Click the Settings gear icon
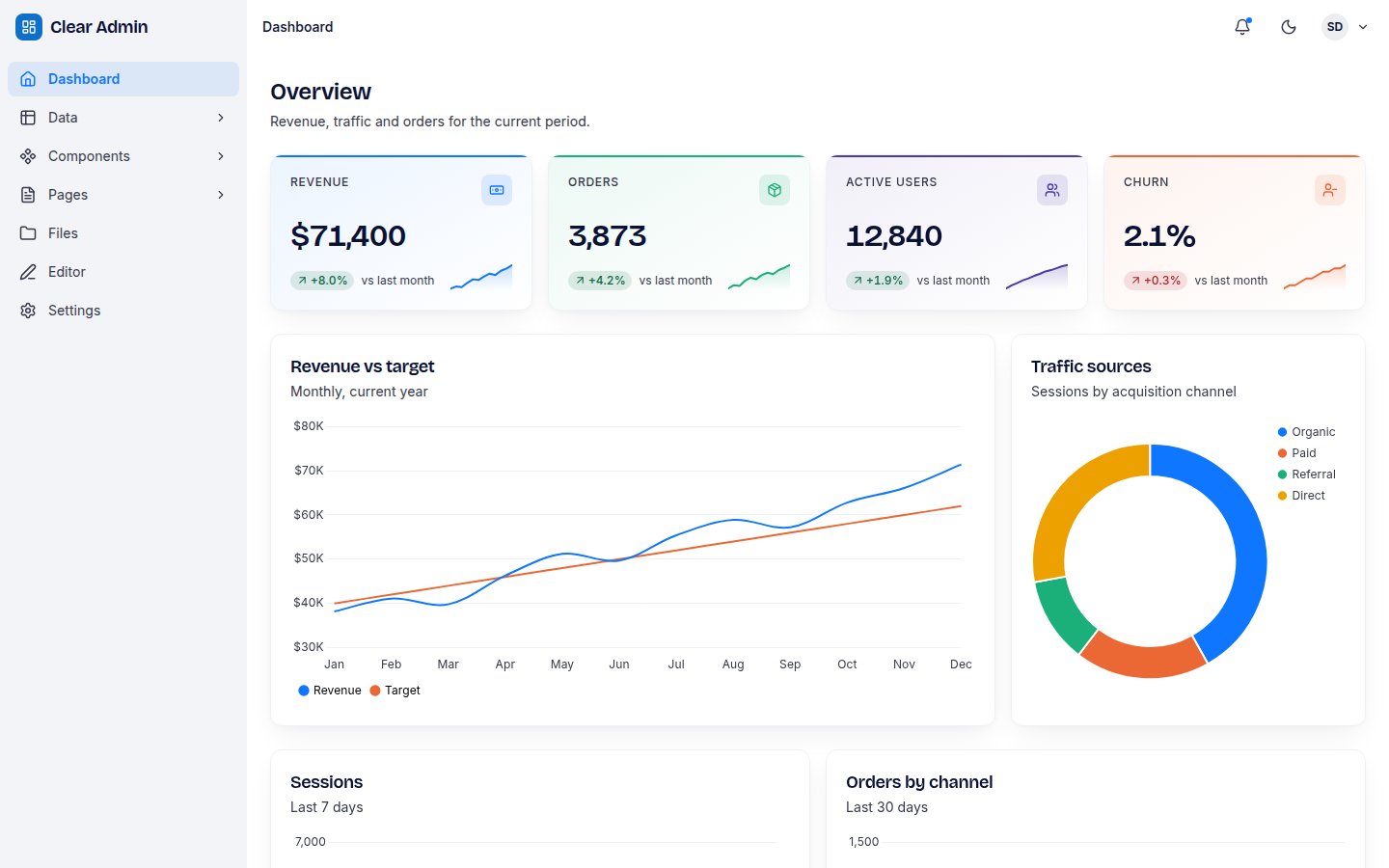This screenshot has height=868, width=1389. (28, 311)
